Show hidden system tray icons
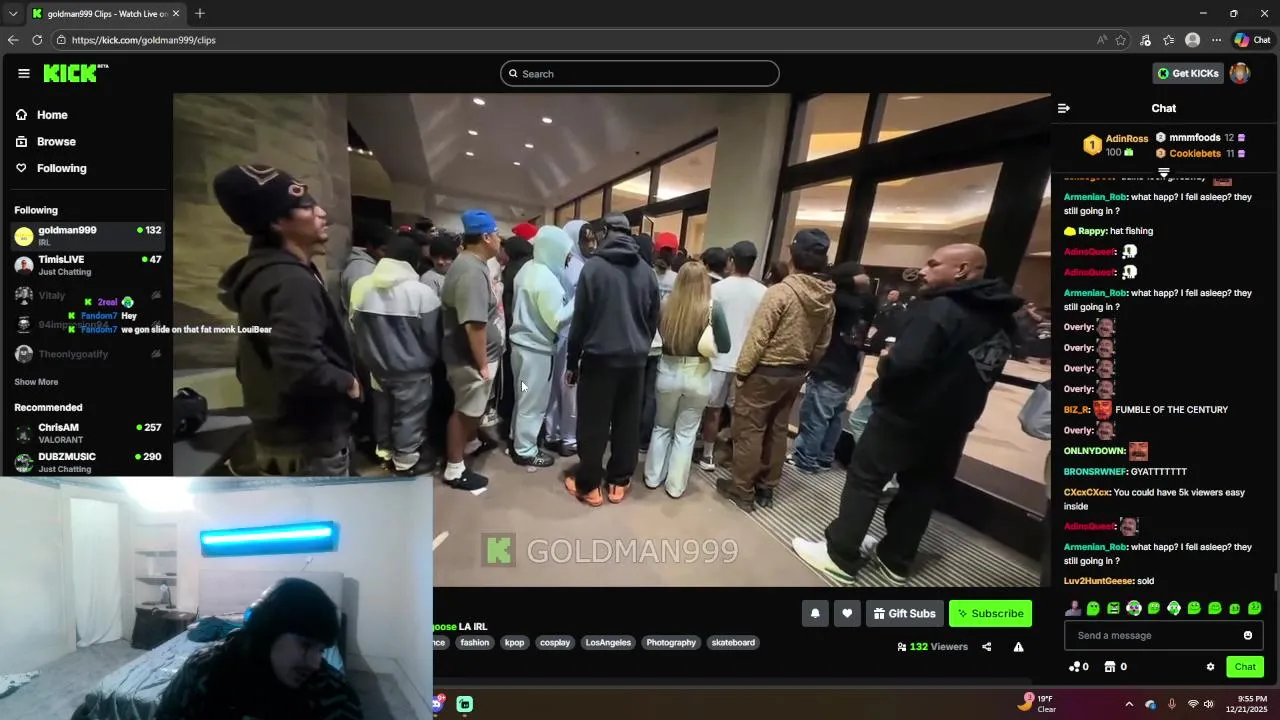Screen dimensions: 1280x720 click(x=1129, y=704)
